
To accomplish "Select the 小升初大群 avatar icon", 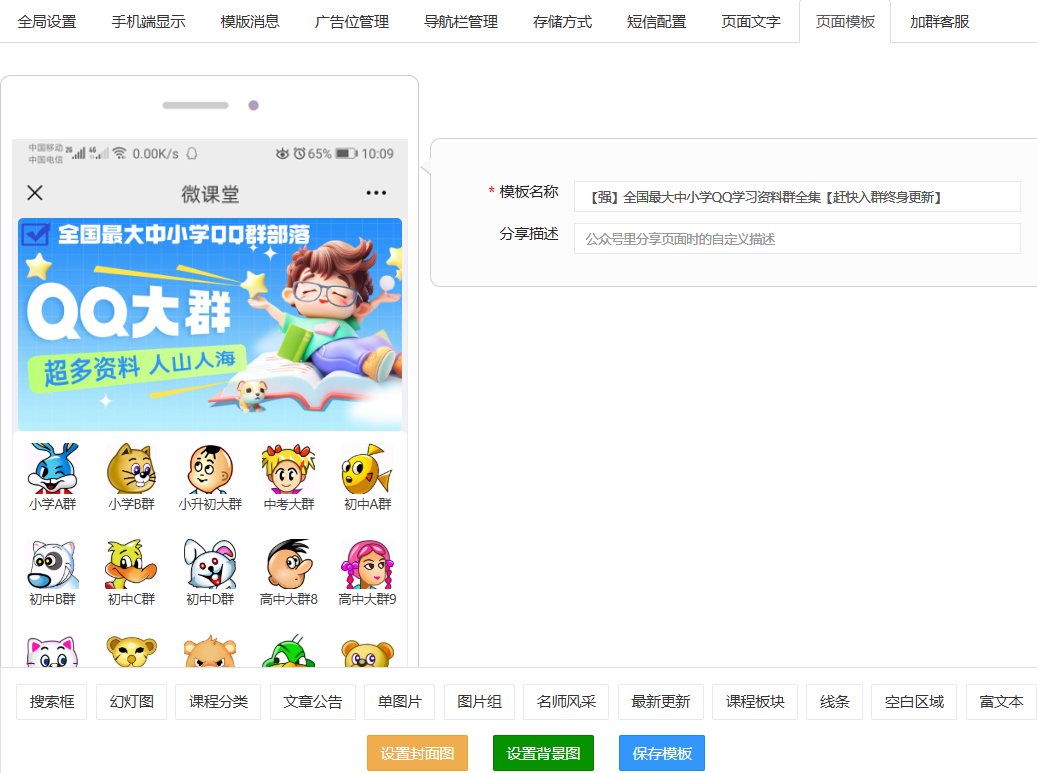I will [x=210, y=469].
